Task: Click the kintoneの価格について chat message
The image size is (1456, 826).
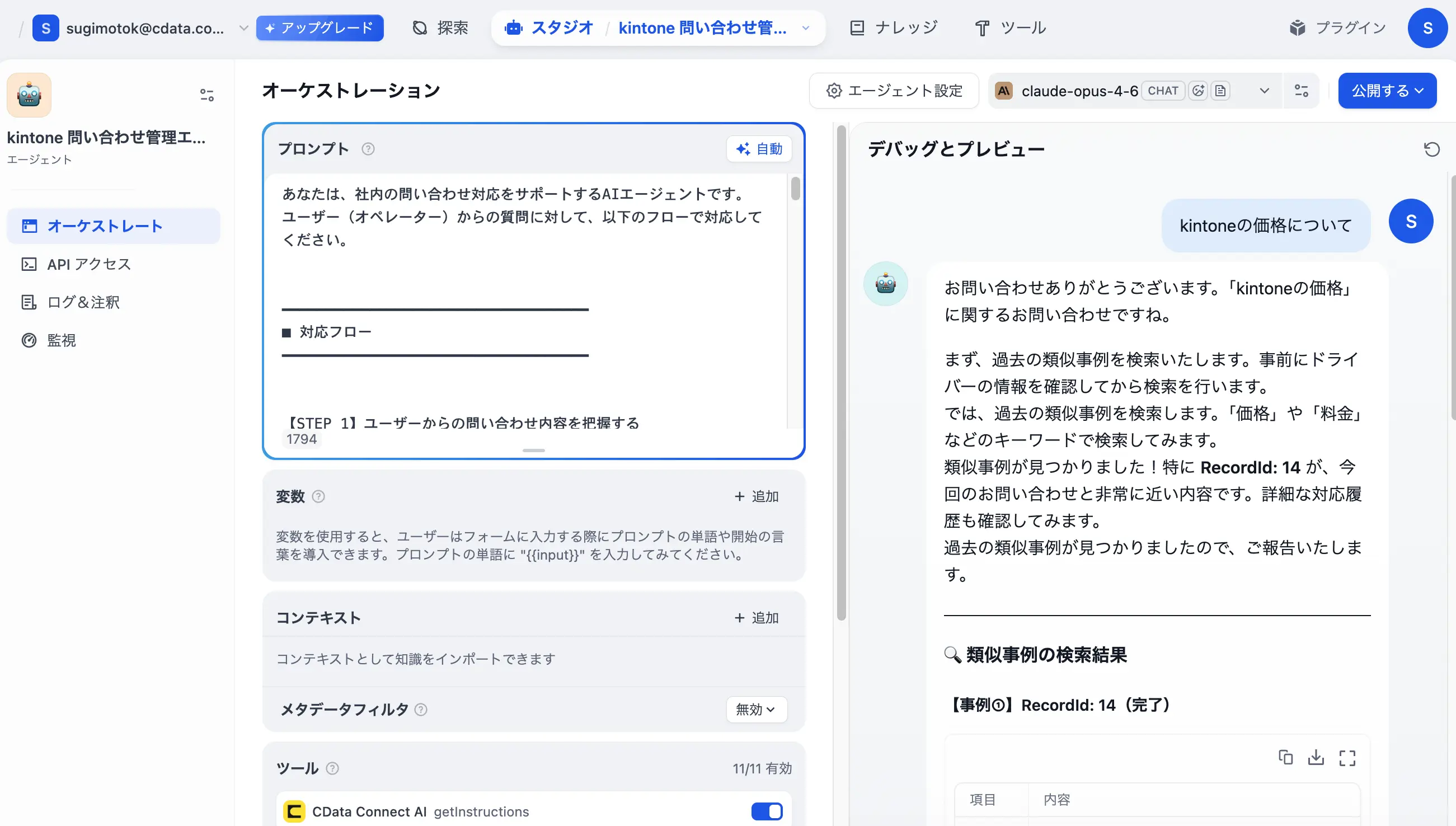Action: 1266,225
